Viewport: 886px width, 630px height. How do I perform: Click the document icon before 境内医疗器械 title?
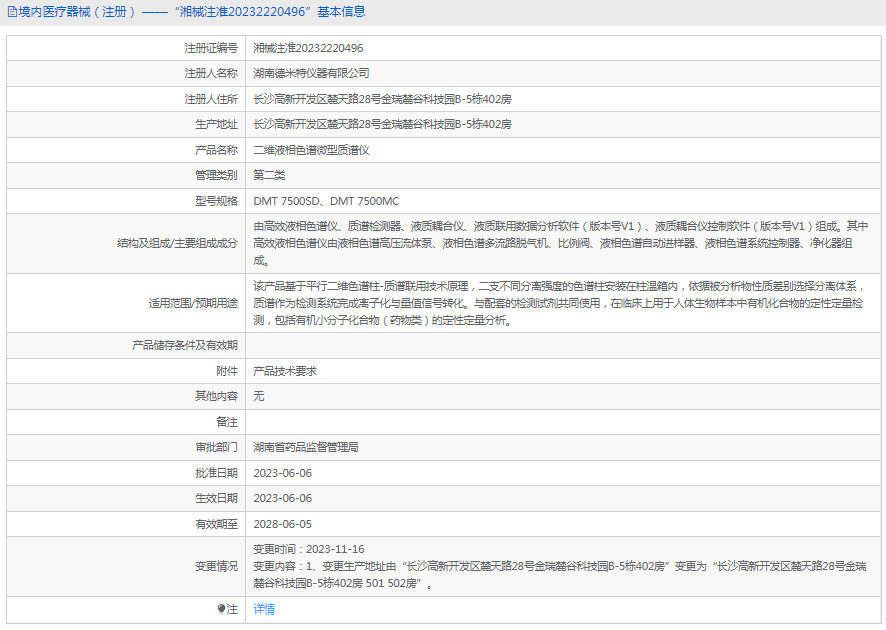[12, 12]
